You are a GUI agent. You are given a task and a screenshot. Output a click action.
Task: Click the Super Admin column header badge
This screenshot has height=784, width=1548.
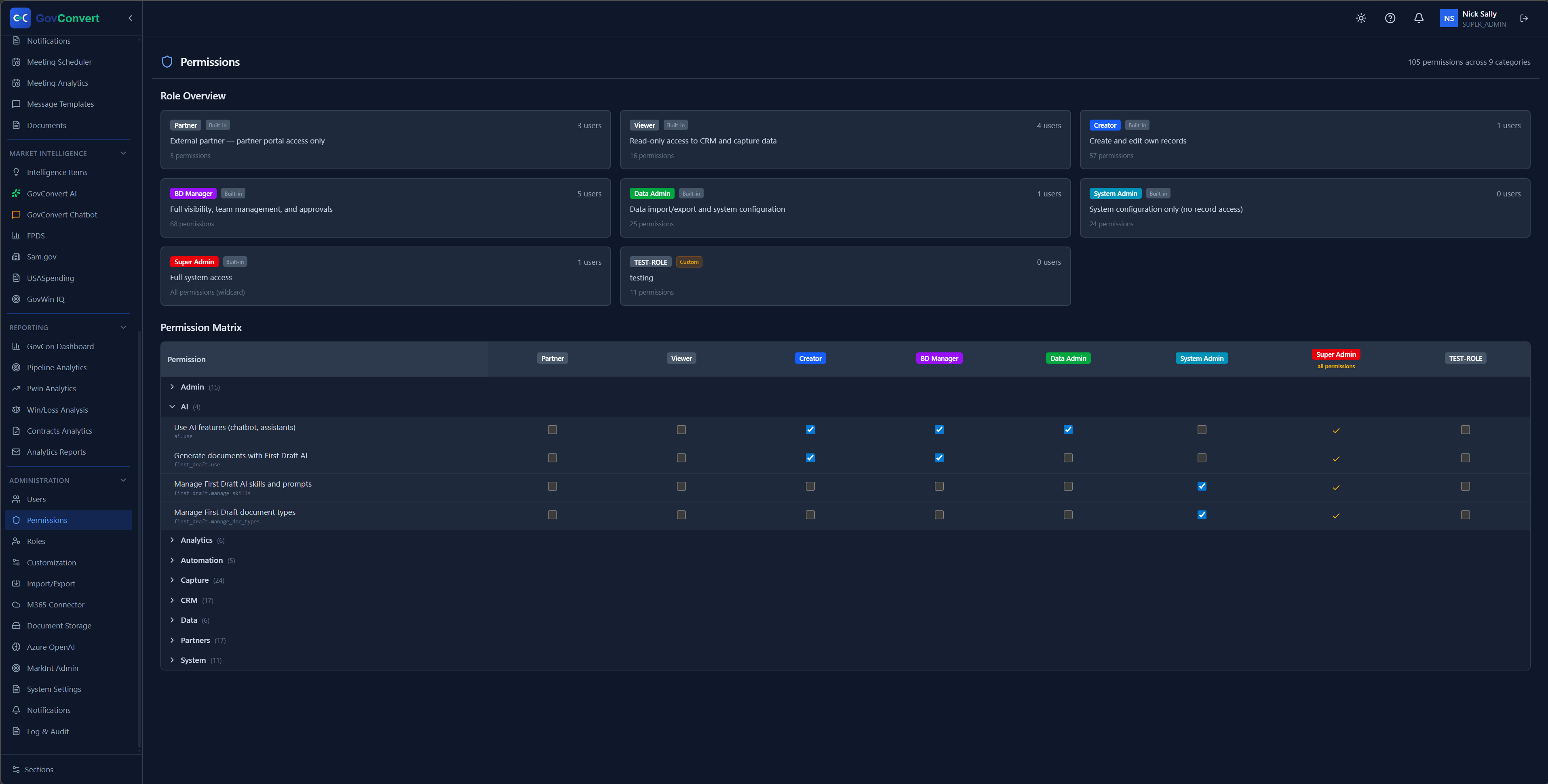1335,354
